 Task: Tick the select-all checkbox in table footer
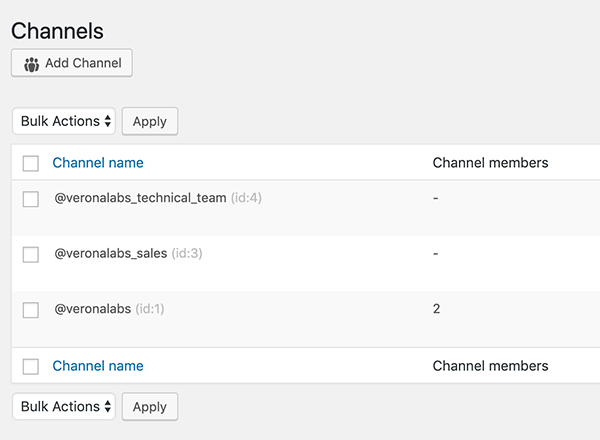pos(31,367)
